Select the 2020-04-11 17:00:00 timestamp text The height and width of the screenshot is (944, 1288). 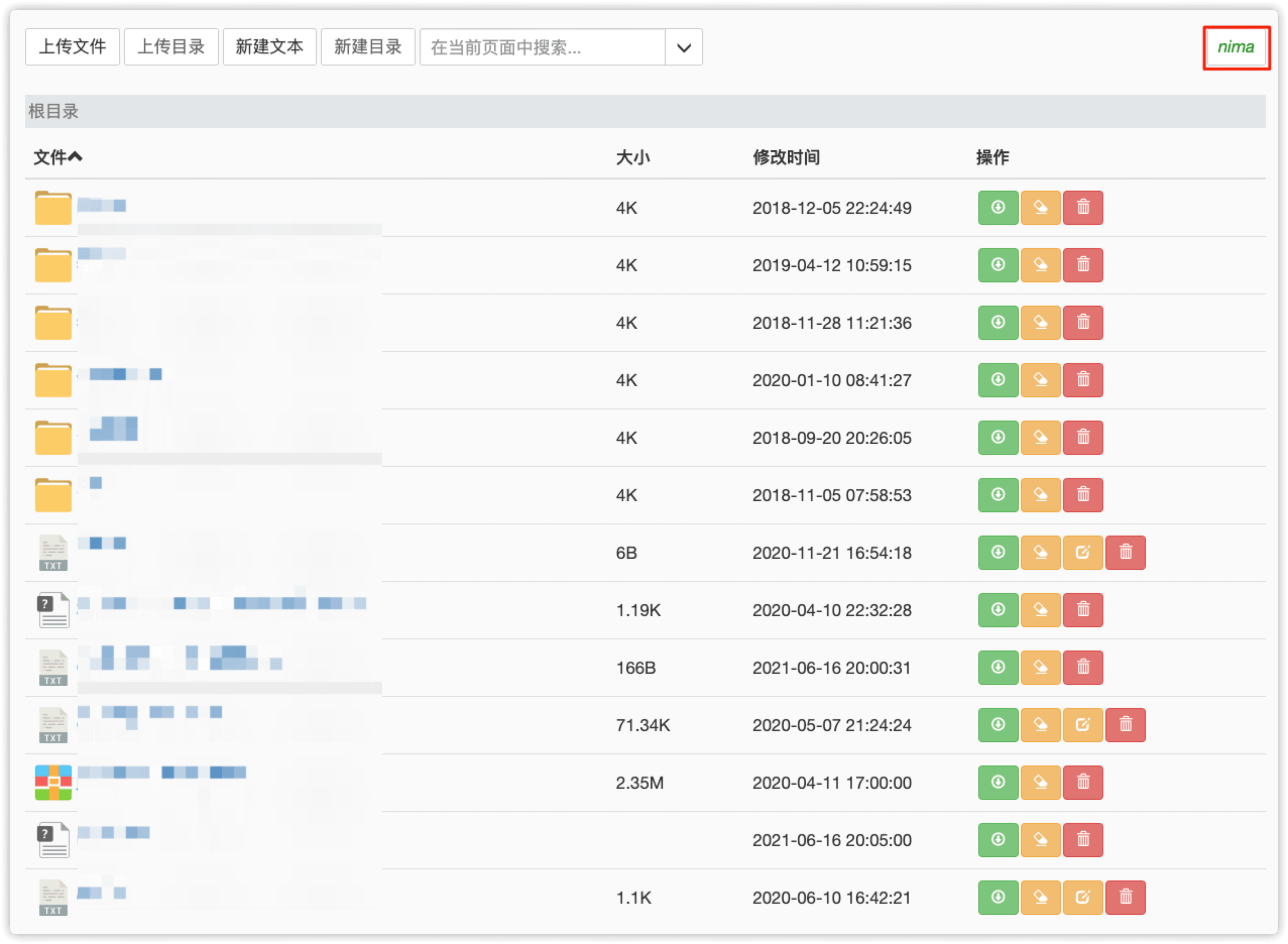pos(832,782)
